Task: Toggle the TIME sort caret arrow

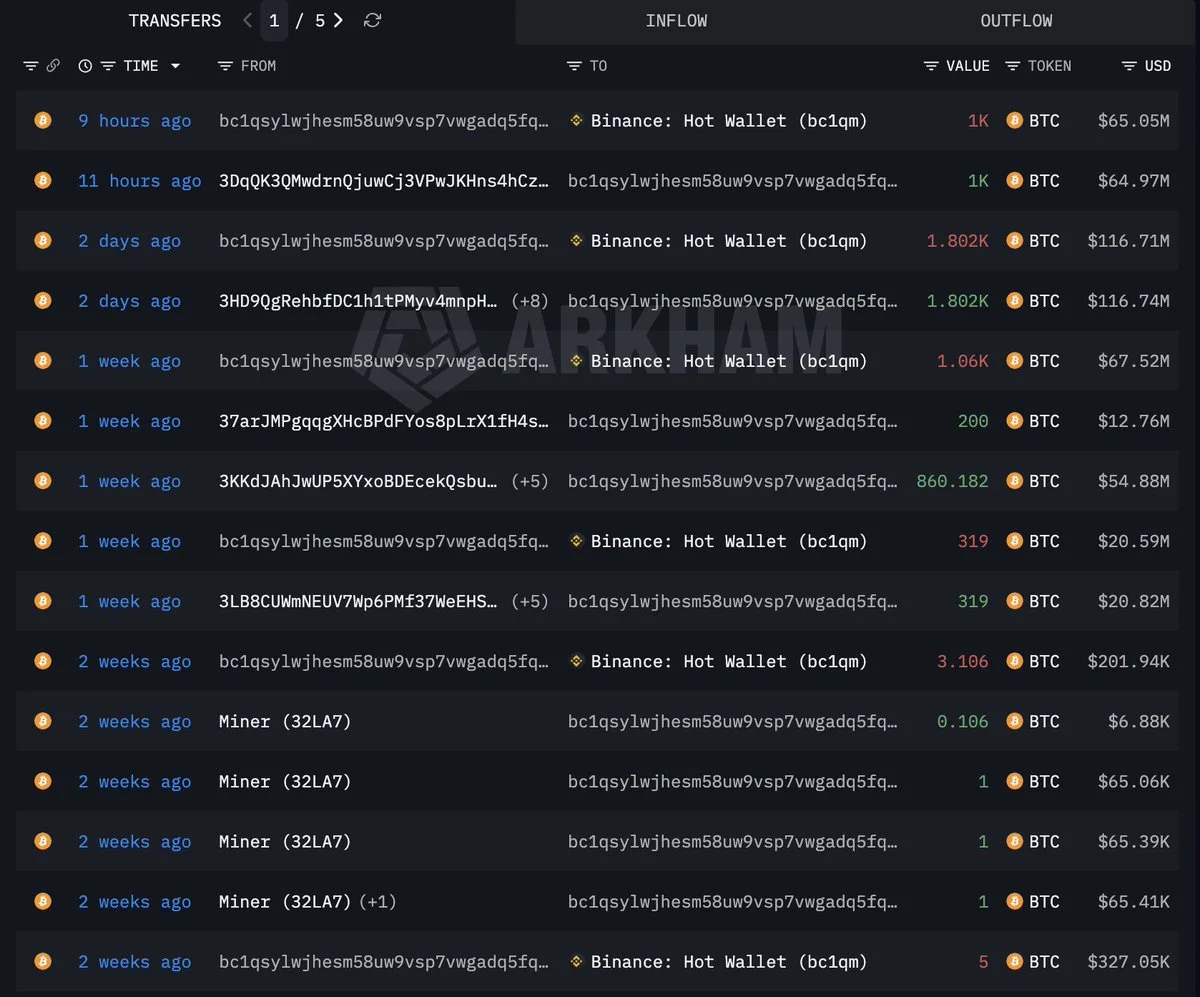Action: point(176,66)
